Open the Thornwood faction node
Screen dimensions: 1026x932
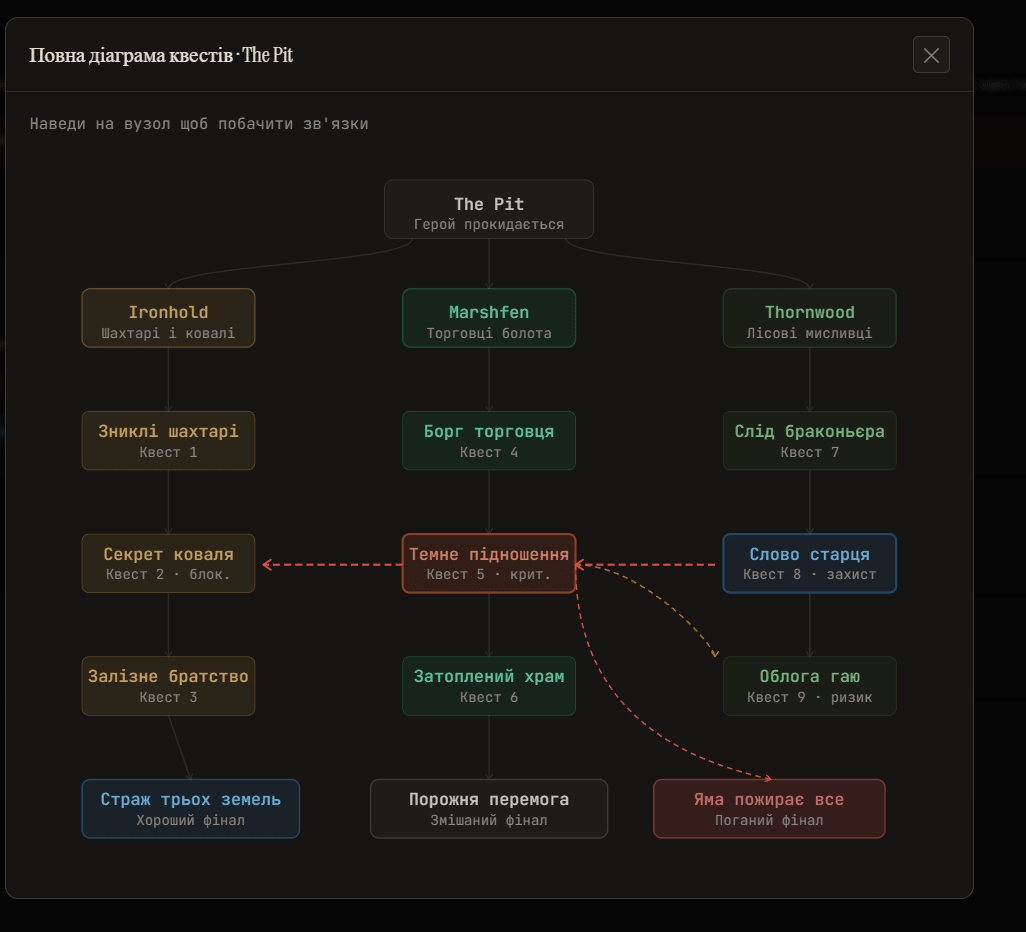point(809,318)
